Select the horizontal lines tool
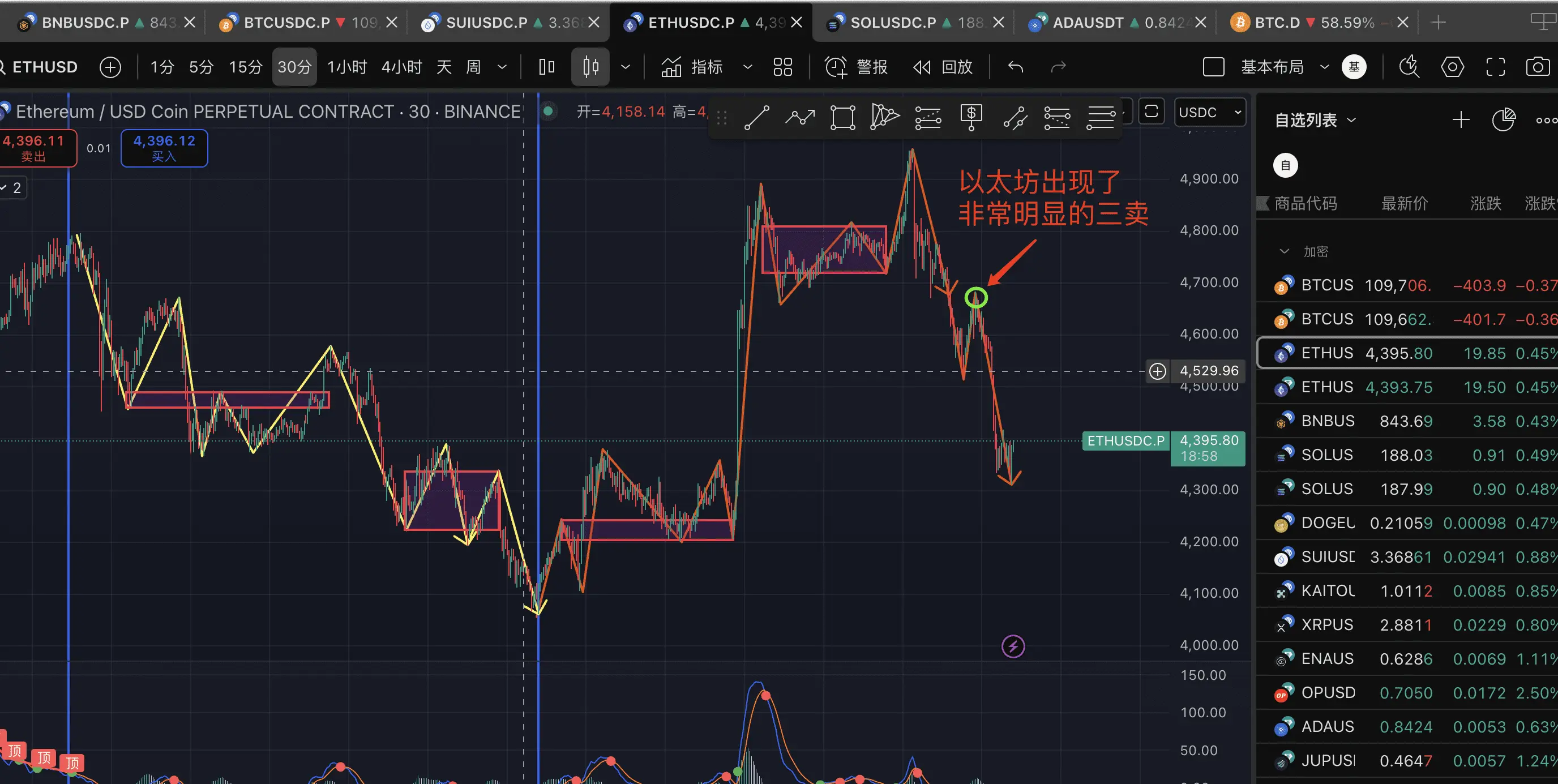The image size is (1558, 784). click(1100, 117)
